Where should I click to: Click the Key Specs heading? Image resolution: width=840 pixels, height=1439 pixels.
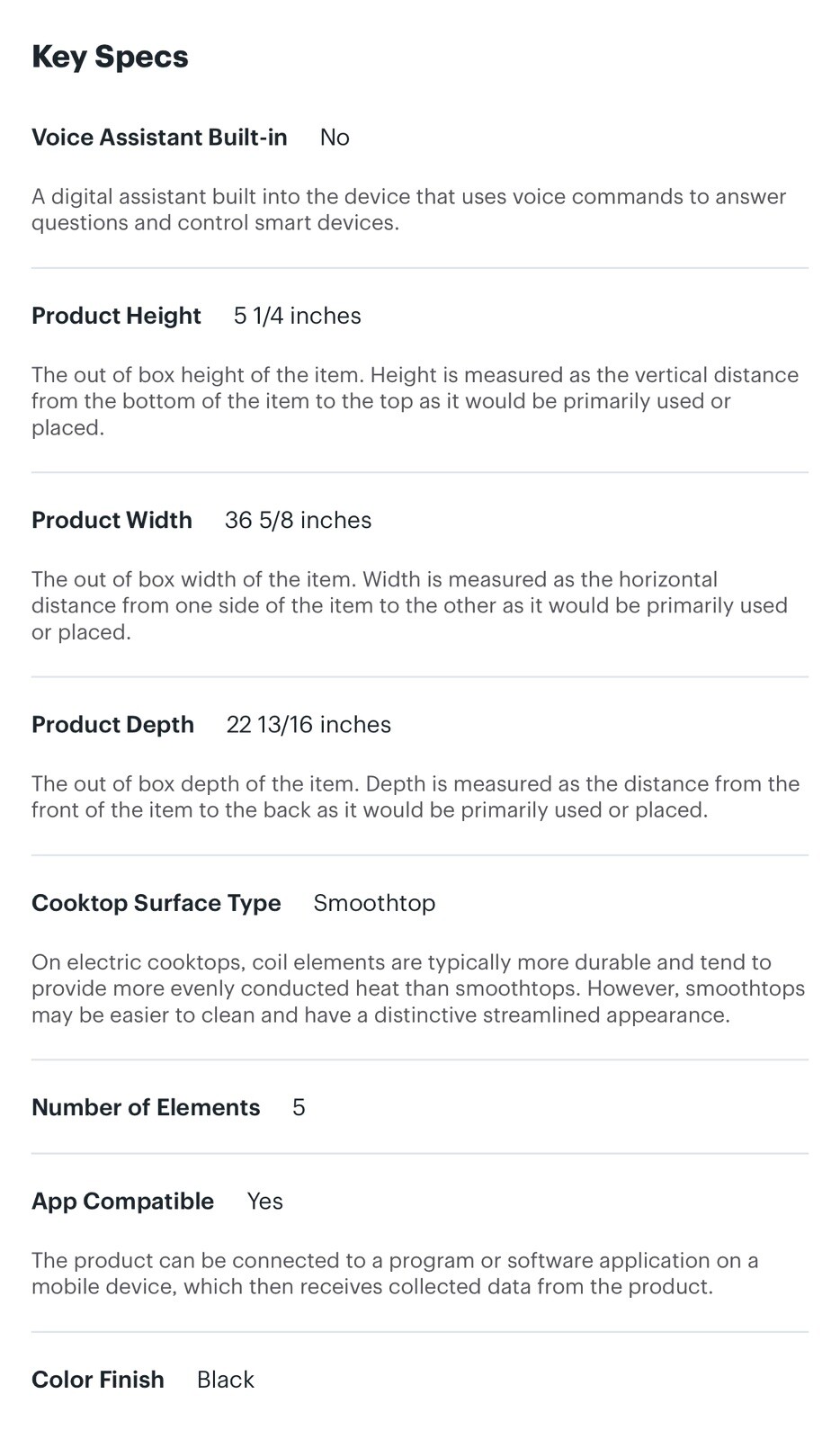point(110,57)
